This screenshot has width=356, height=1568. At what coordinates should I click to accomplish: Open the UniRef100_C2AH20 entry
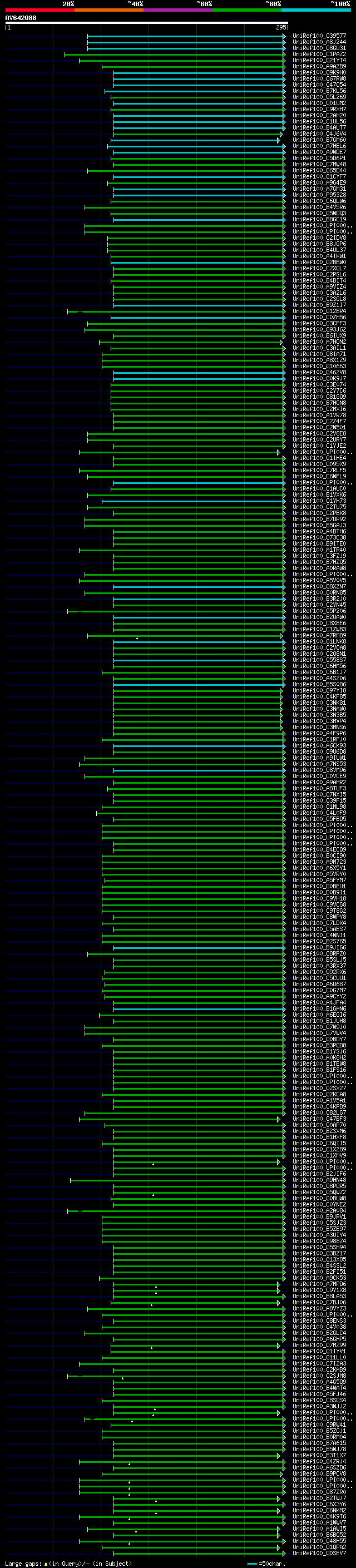click(x=319, y=115)
